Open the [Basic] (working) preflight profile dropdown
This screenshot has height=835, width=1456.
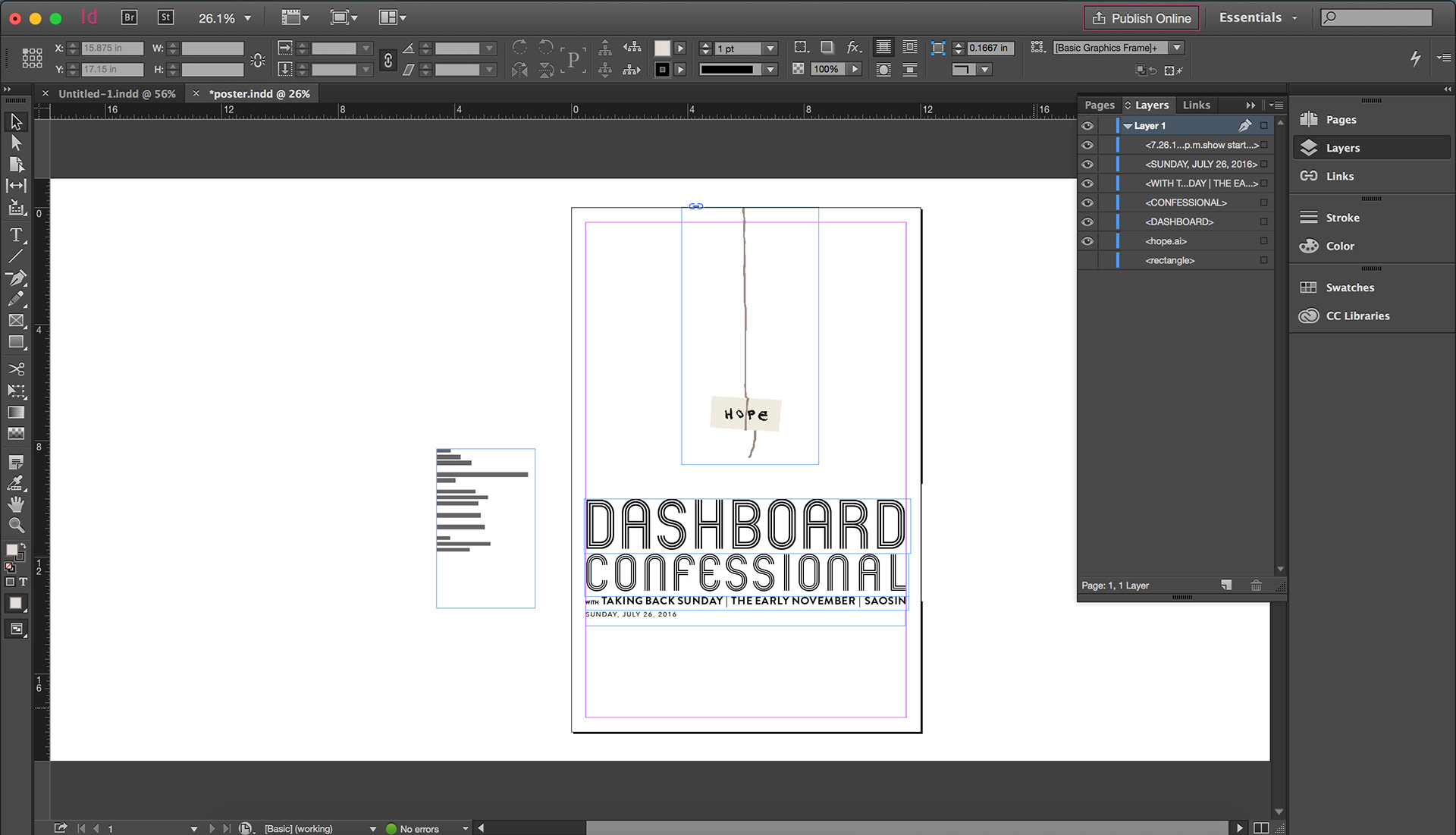372,829
